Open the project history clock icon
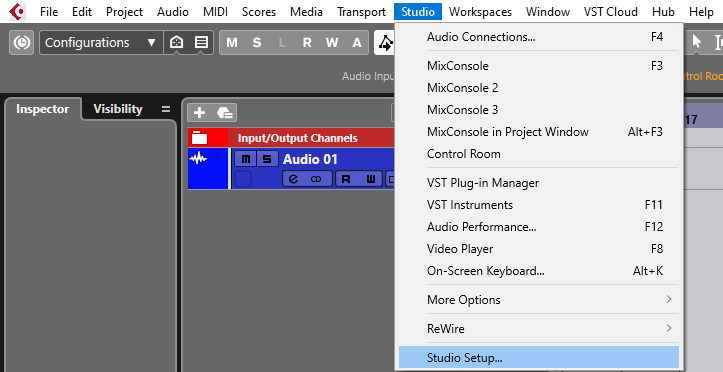The width and height of the screenshot is (723, 372). [x=22, y=43]
